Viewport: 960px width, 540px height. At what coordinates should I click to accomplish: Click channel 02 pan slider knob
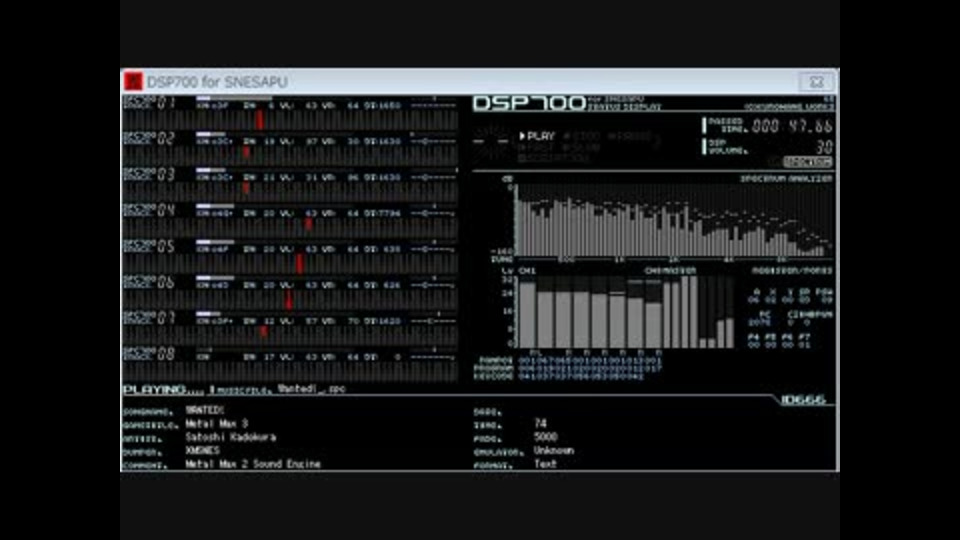coord(424,141)
